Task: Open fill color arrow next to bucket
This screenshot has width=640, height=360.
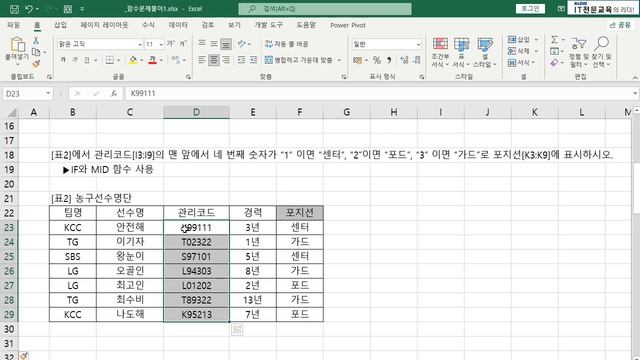Action: (x=142, y=60)
